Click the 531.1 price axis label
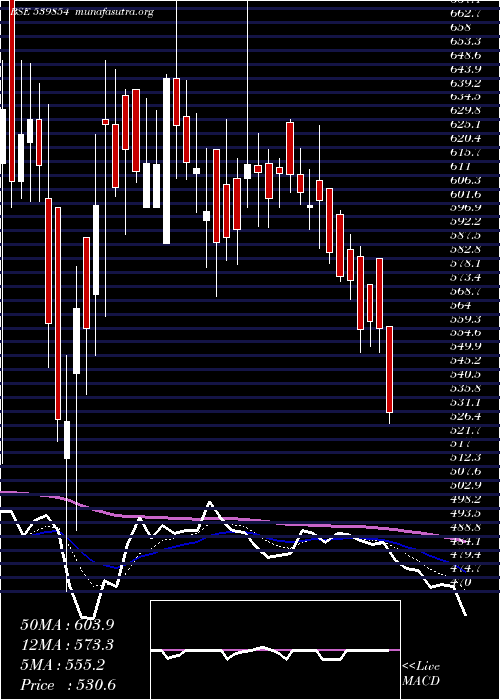 [x=466, y=403]
